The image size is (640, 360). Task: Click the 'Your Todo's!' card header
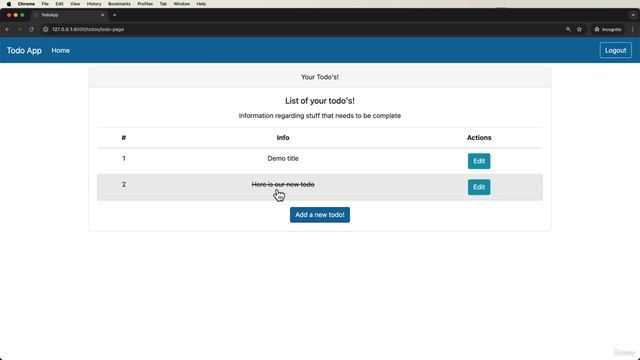[320, 77]
